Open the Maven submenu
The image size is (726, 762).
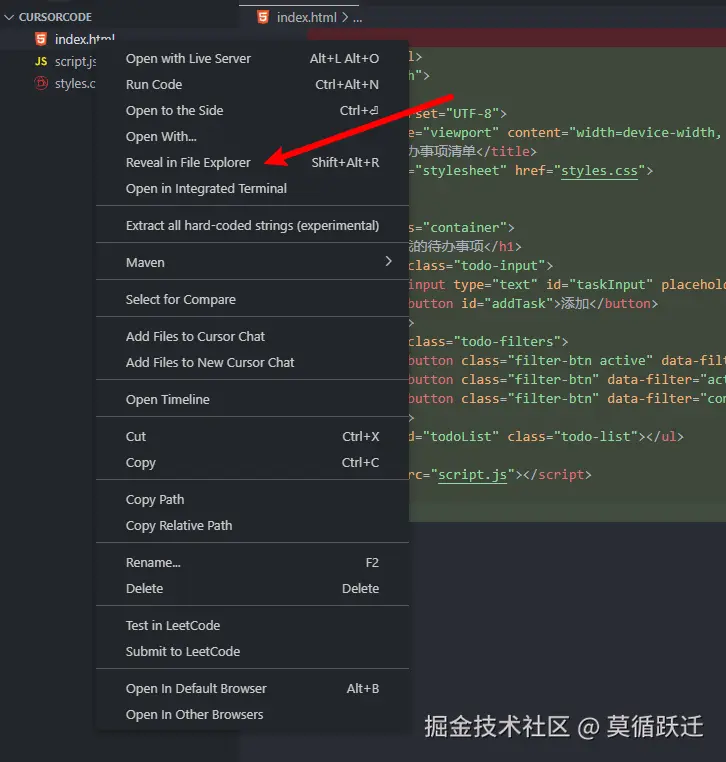pyautogui.click(x=252, y=262)
